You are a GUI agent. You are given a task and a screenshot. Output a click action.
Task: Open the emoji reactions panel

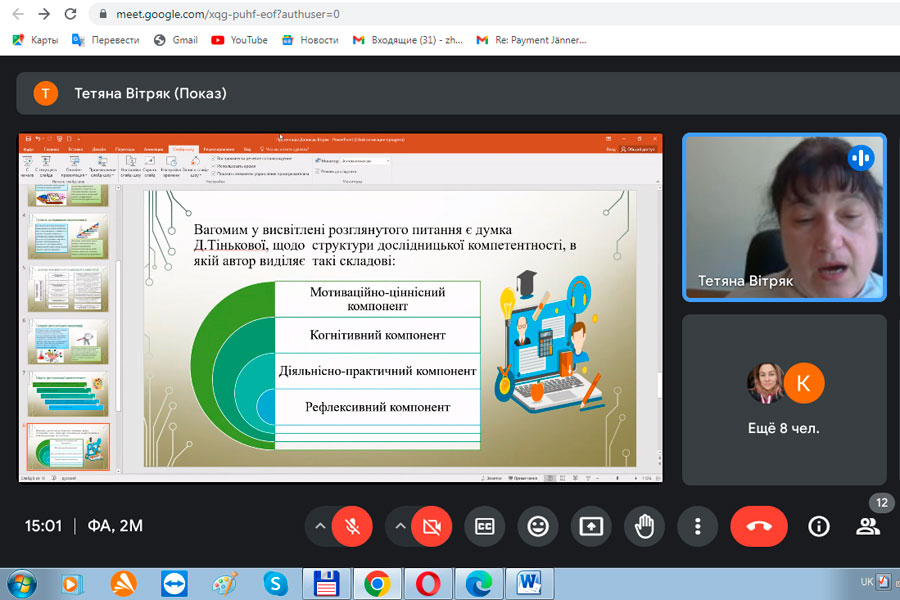[x=538, y=526]
